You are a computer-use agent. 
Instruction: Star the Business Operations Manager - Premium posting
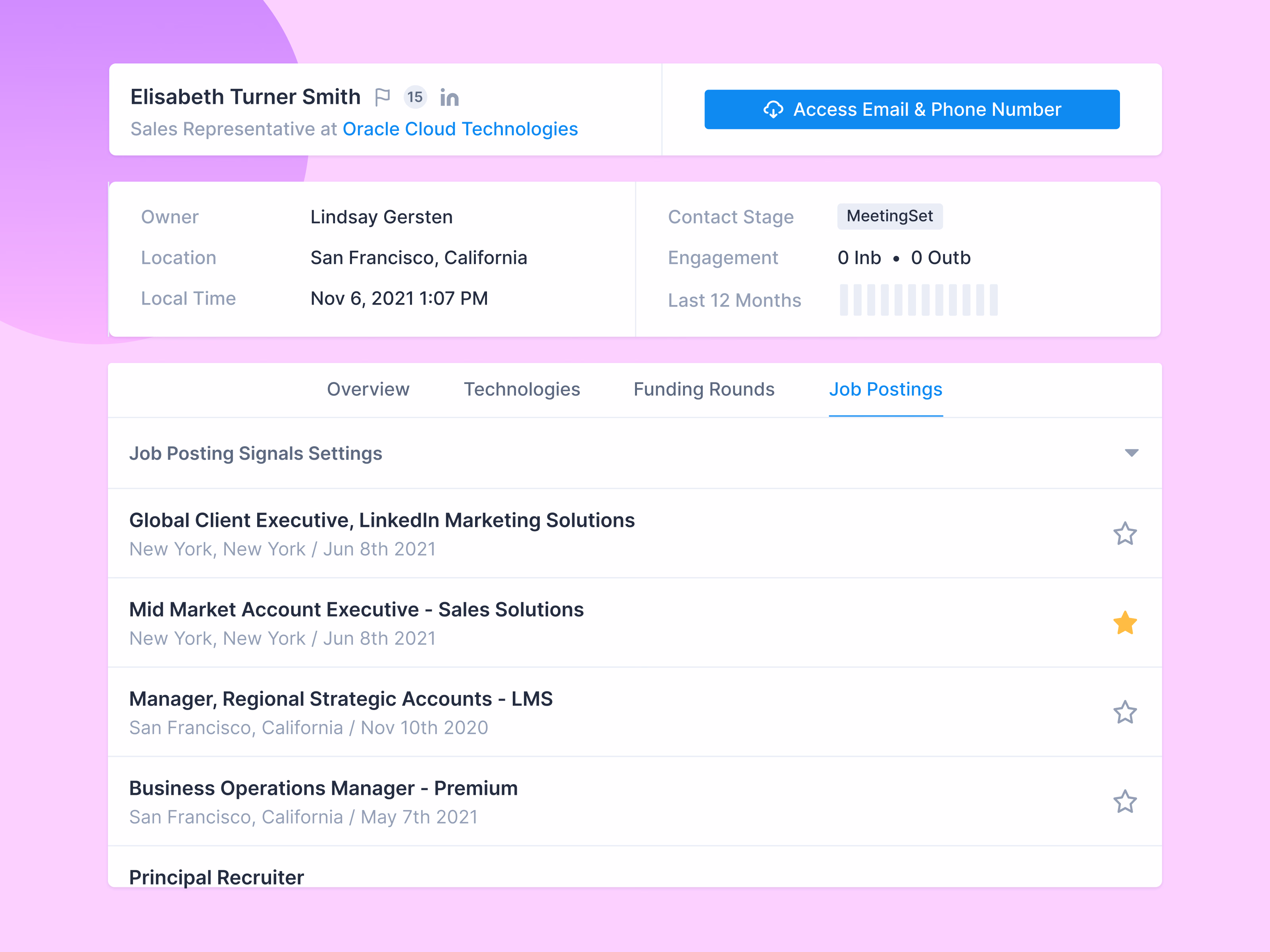(1125, 802)
